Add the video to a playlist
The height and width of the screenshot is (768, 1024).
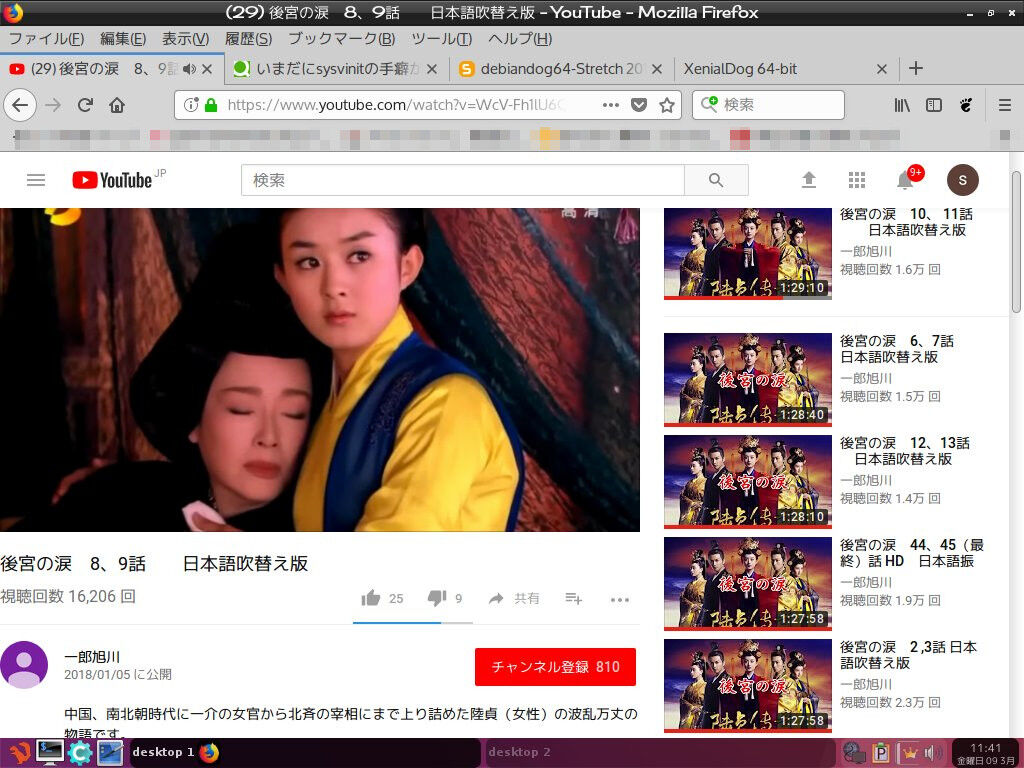[573, 598]
